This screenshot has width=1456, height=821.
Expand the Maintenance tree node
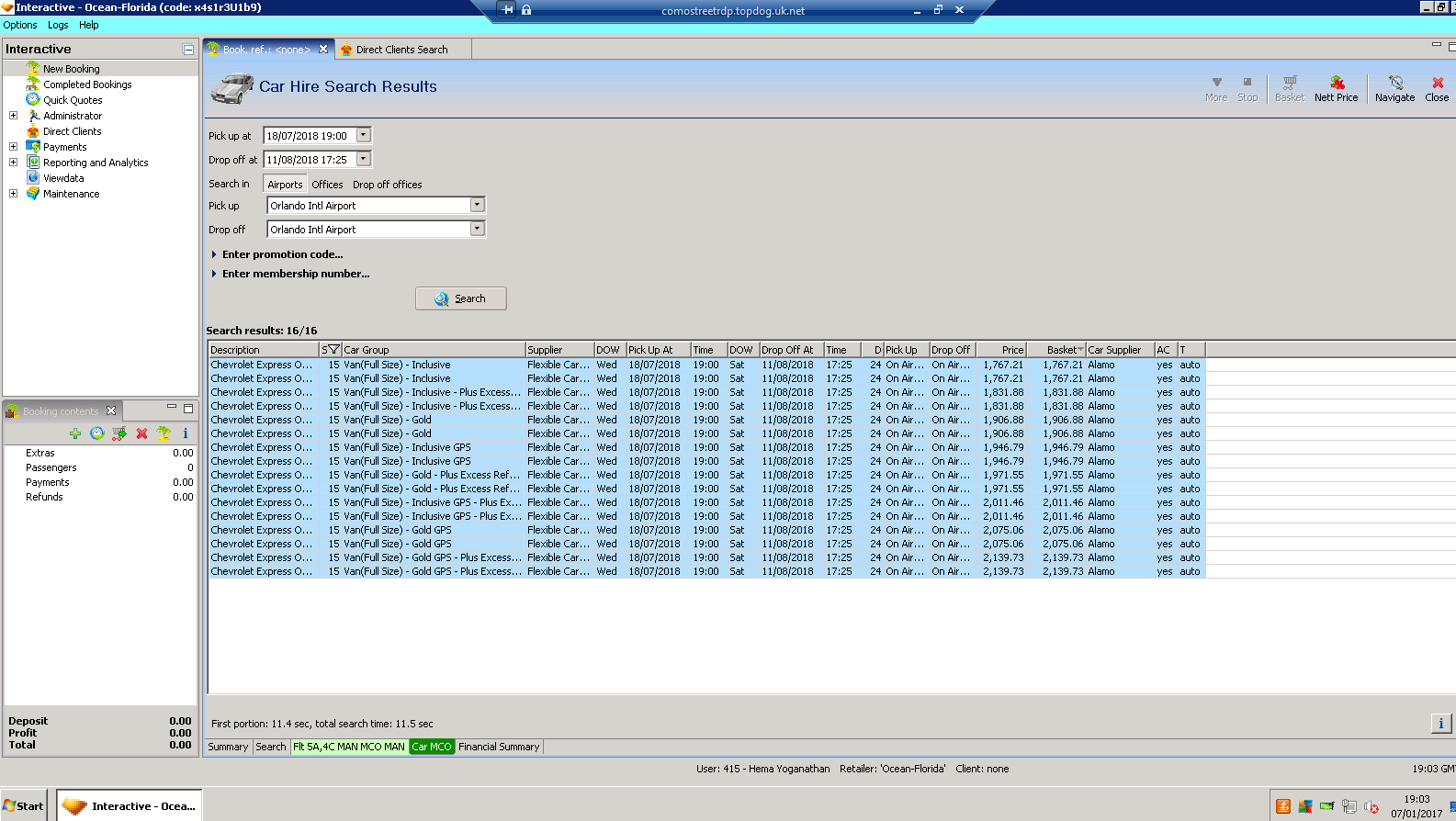coord(13,194)
